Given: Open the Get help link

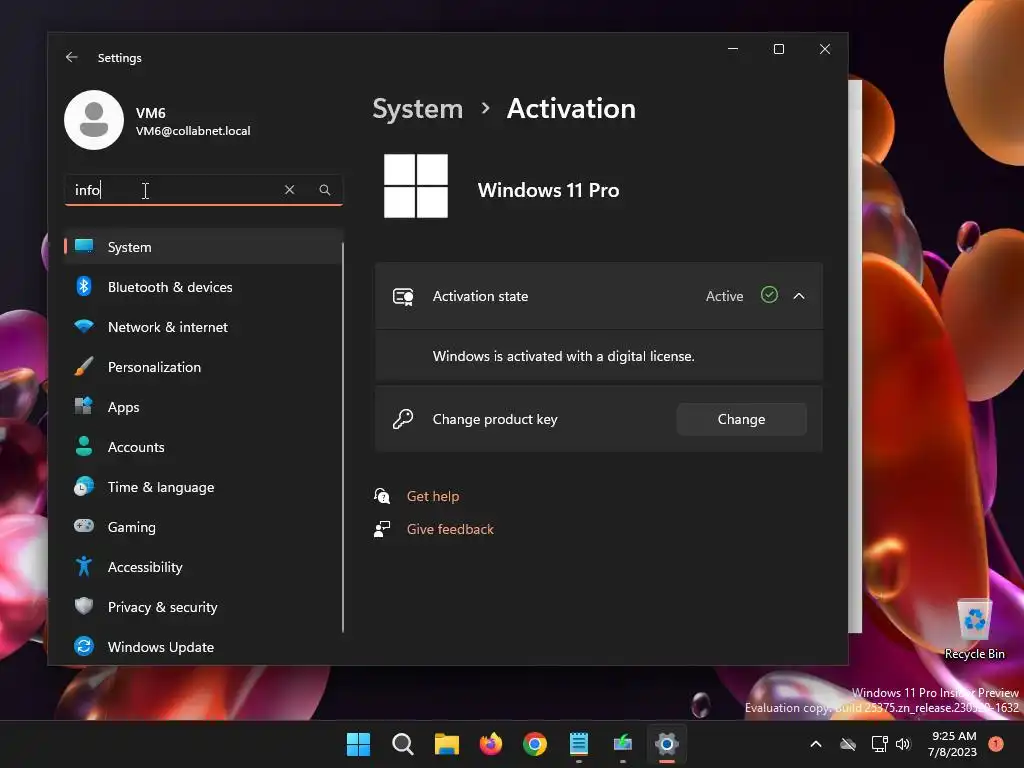Looking at the screenshot, I should click(x=432, y=496).
